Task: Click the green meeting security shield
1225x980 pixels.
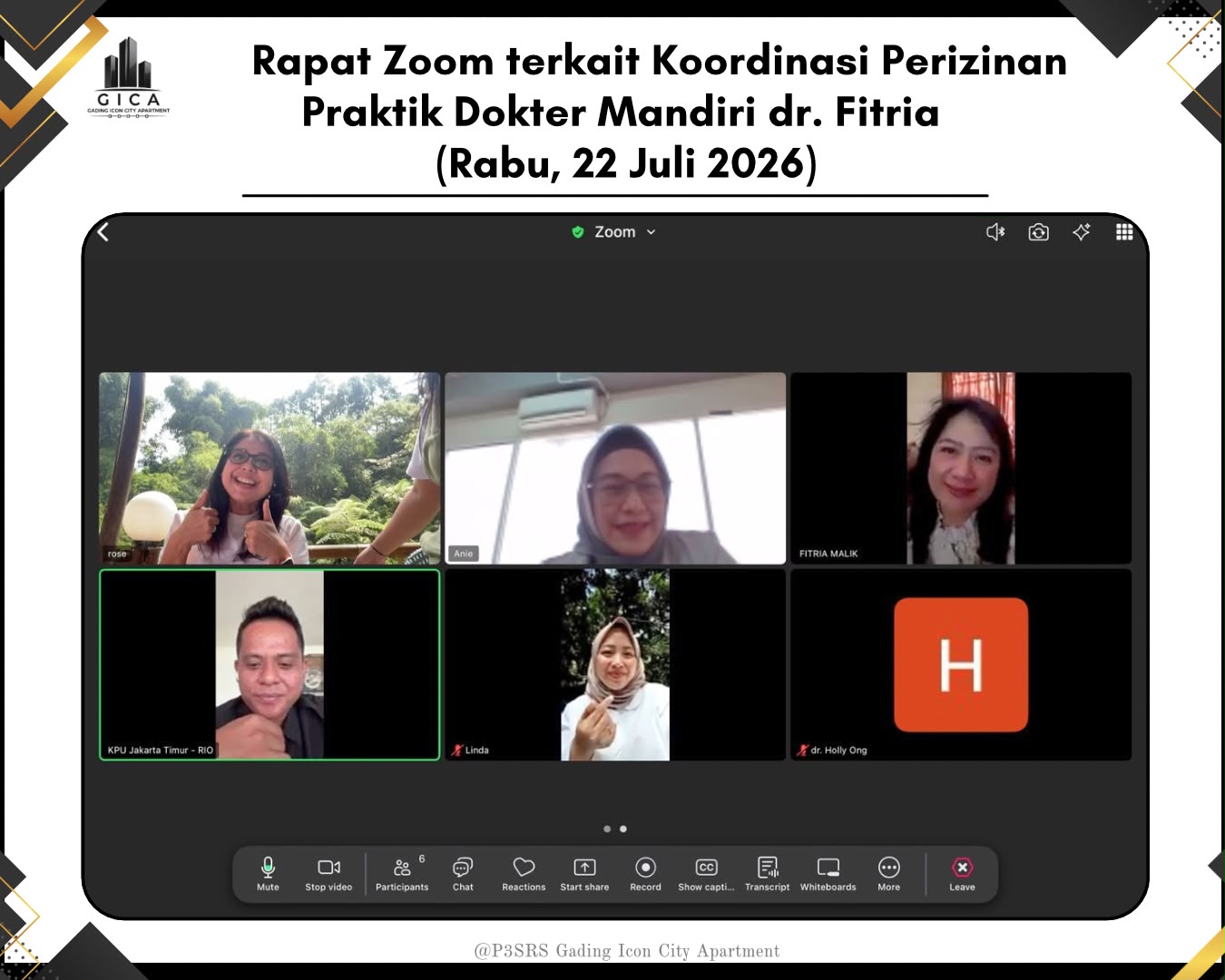Action: point(577,232)
